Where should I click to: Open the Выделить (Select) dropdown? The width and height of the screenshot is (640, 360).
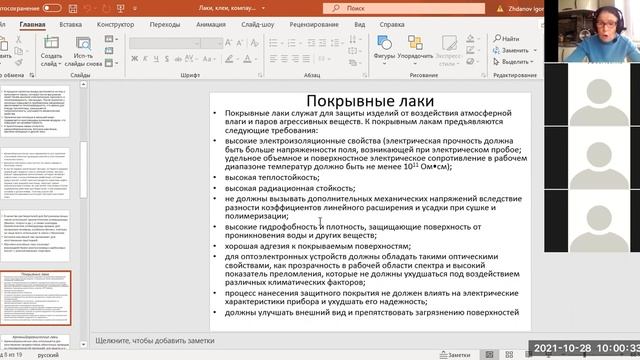click(513, 62)
